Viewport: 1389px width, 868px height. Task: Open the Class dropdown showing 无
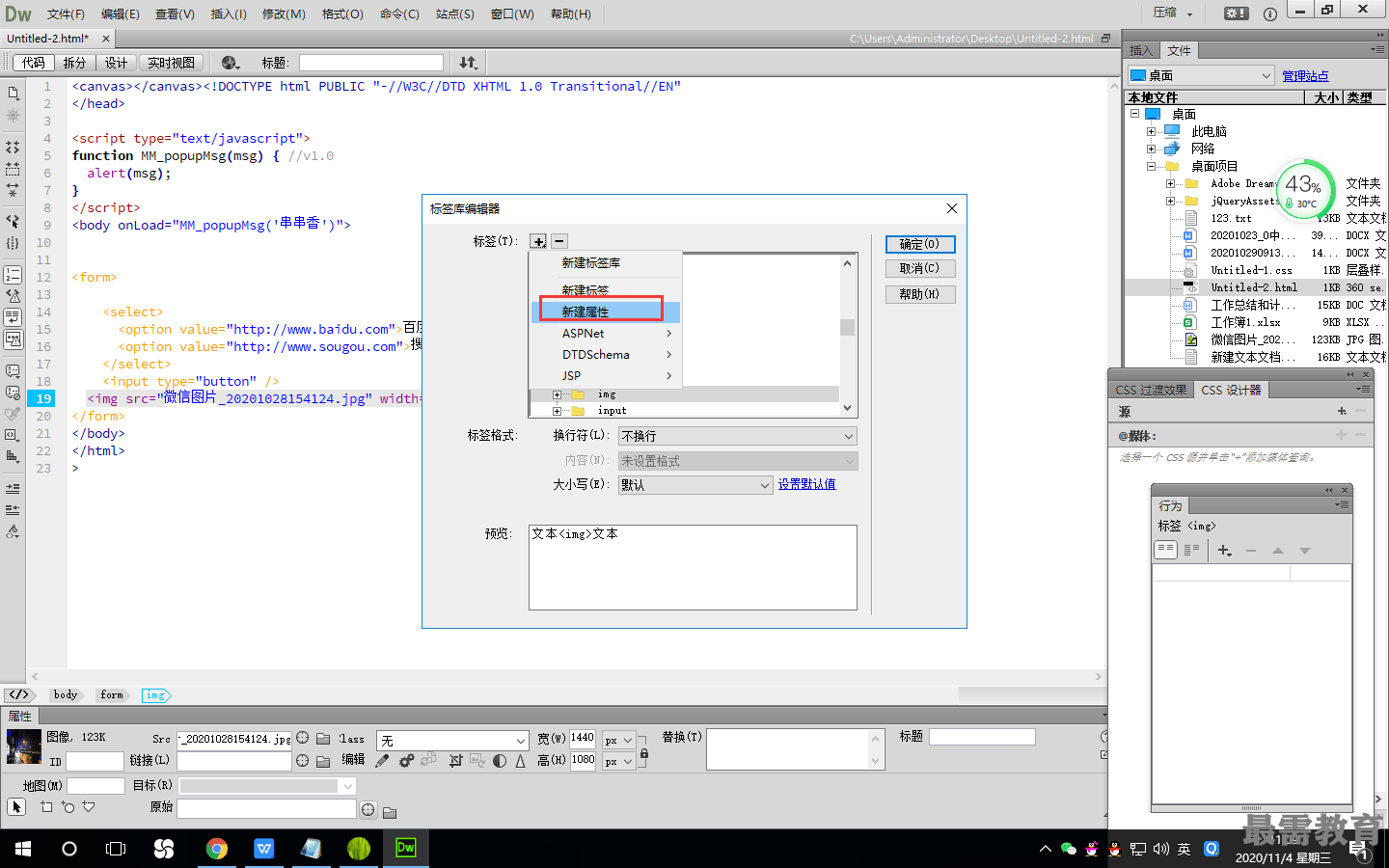[x=452, y=740]
